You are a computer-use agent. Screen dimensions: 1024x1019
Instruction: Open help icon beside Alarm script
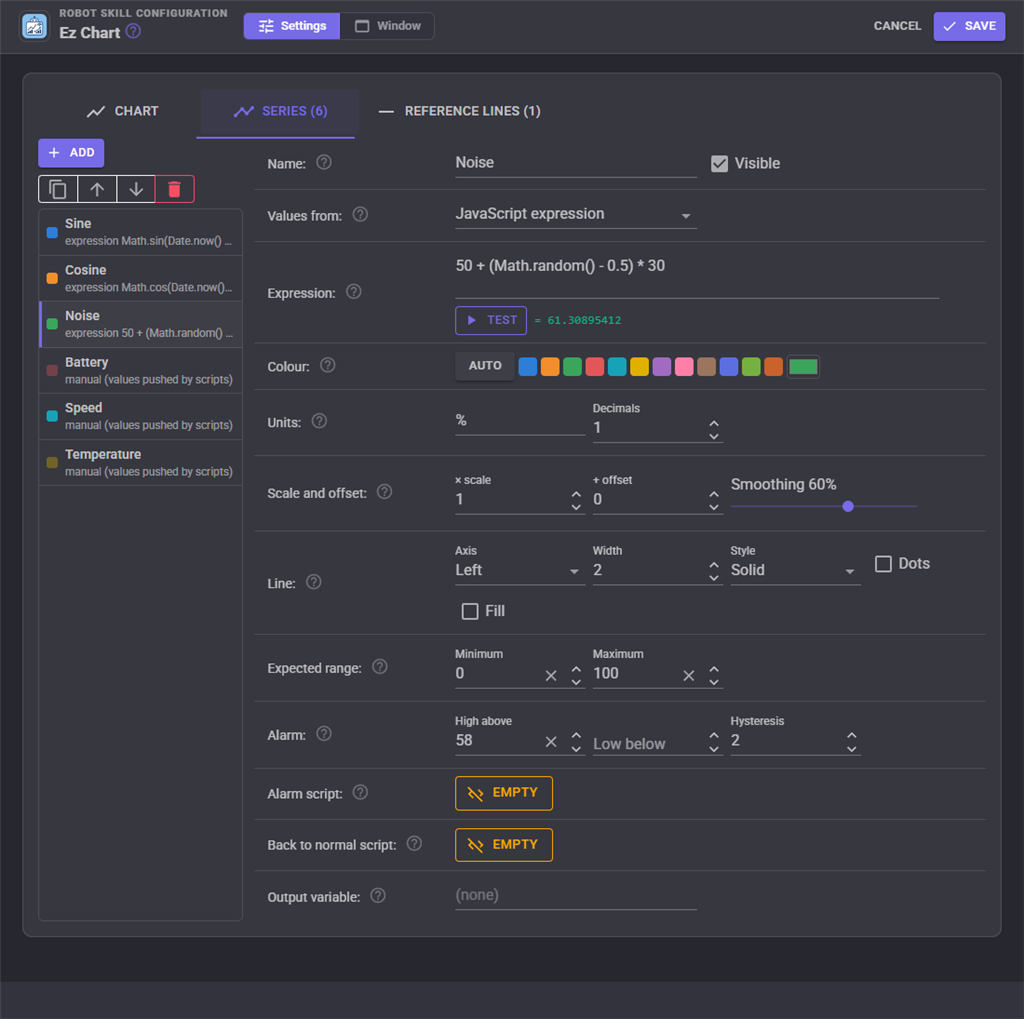coord(360,792)
